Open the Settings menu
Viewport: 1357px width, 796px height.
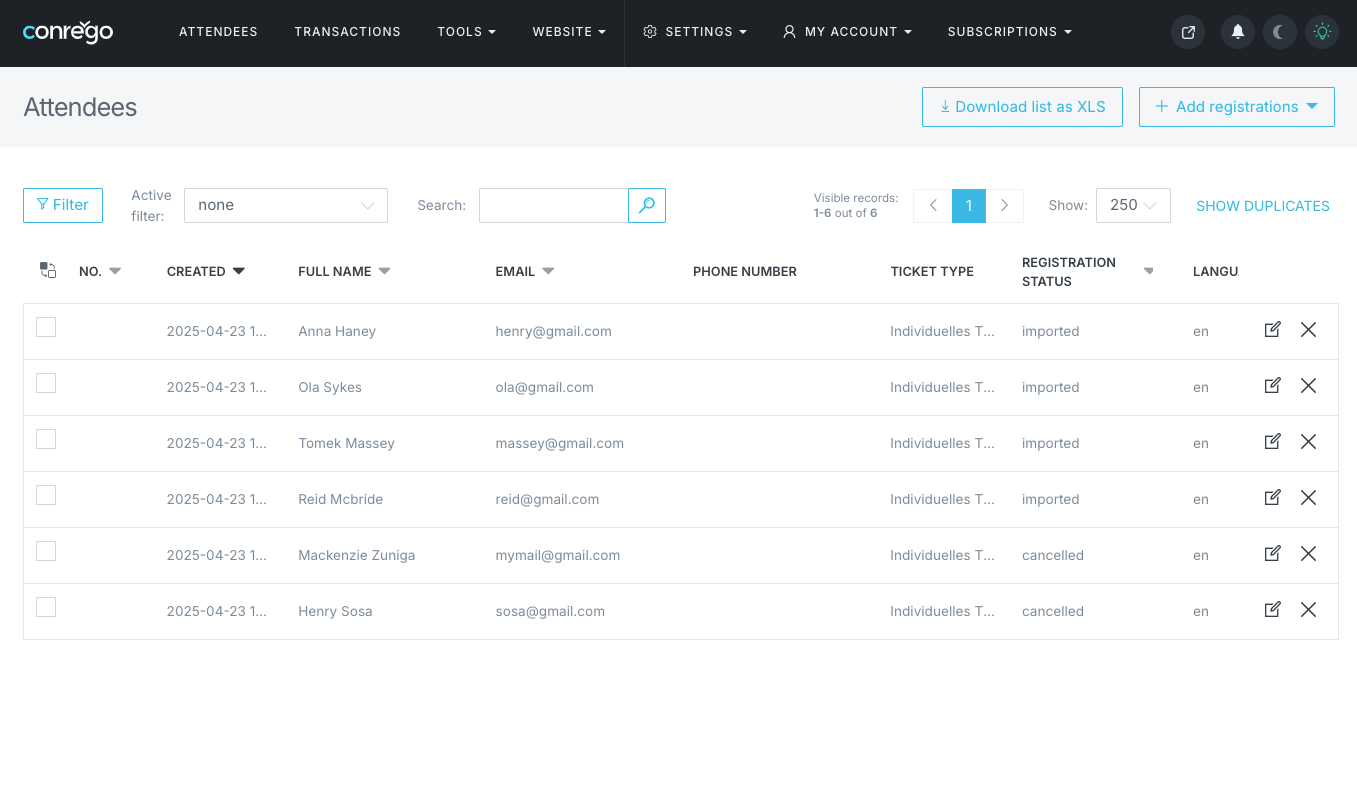tap(695, 32)
